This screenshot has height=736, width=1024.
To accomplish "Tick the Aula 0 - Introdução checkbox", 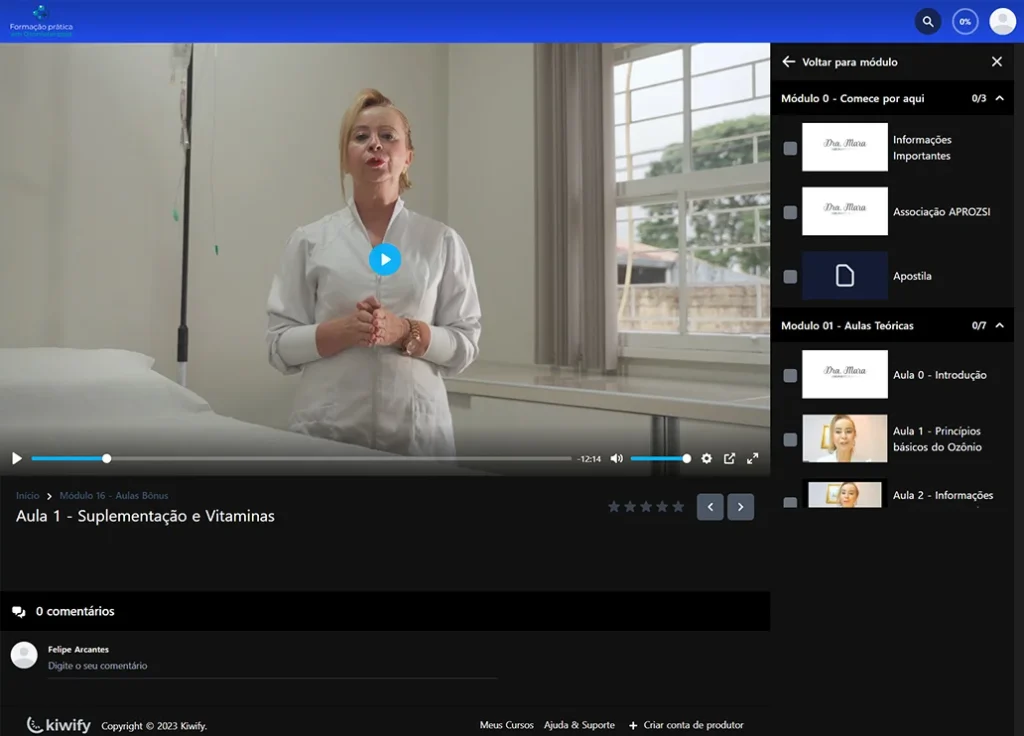I will point(790,375).
